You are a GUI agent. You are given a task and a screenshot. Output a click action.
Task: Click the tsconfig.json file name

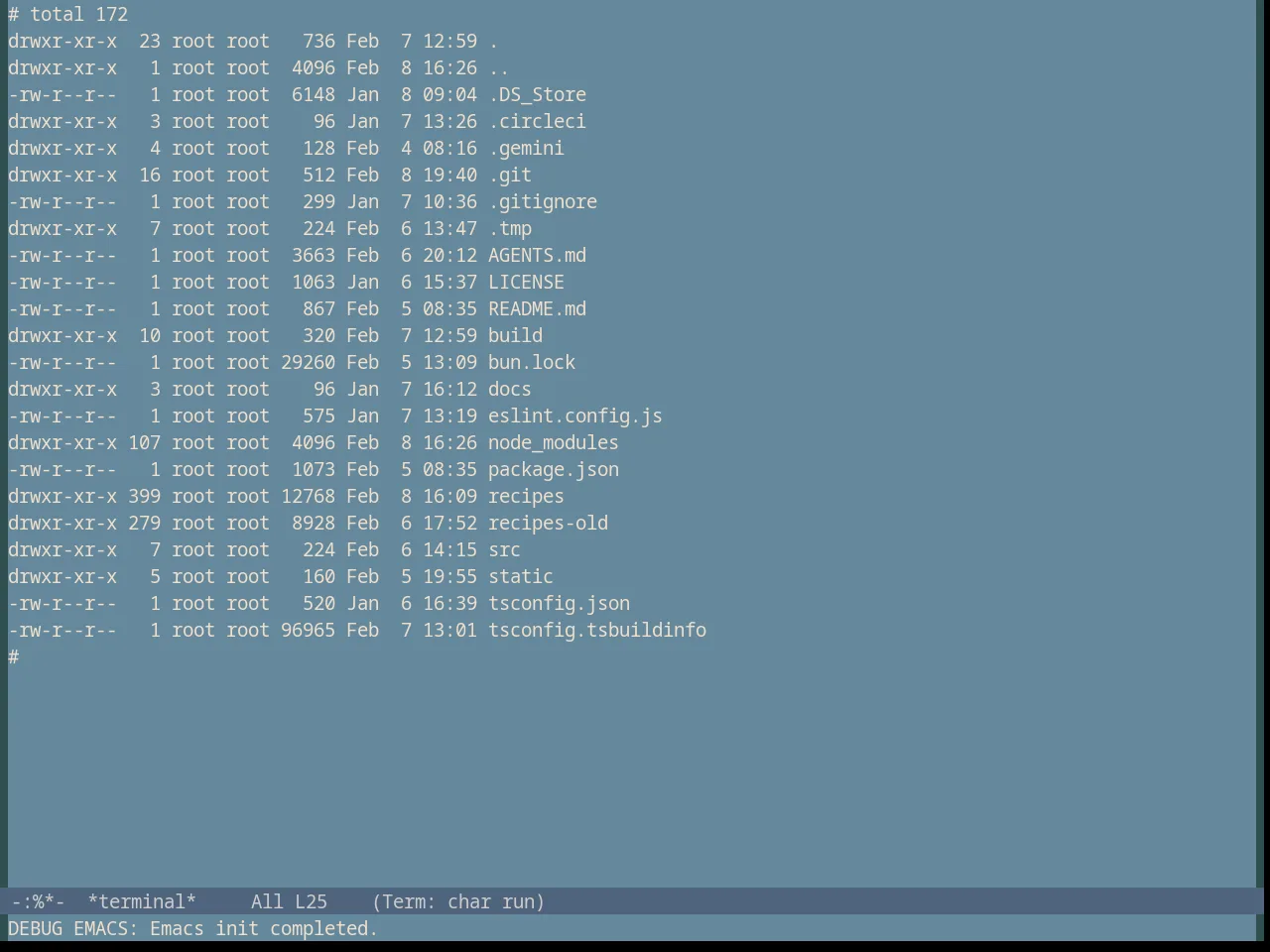point(559,603)
